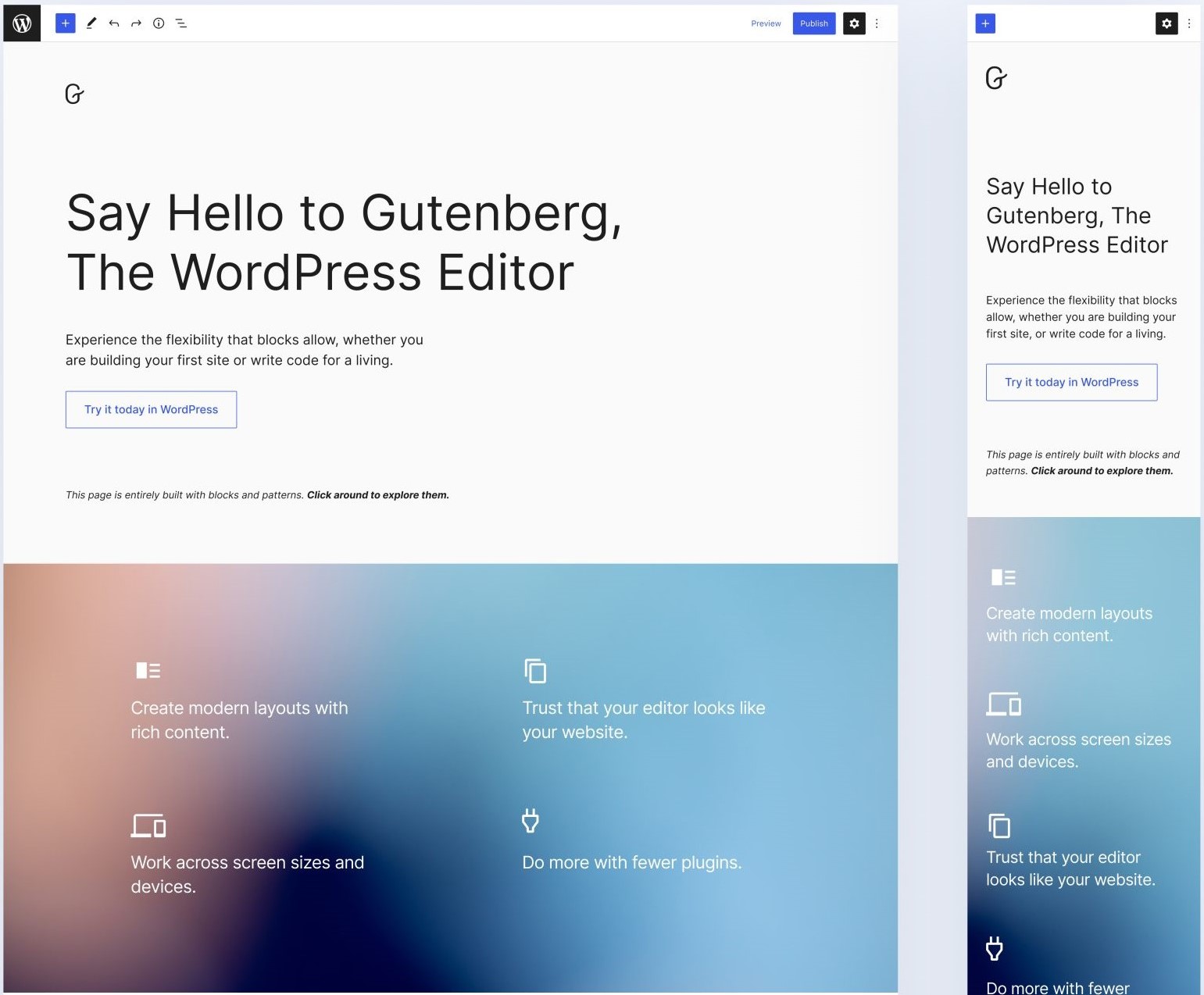Toggle edit mode with the pencil tool
Viewport: 1204px width, 995px height.
(x=91, y=23)
